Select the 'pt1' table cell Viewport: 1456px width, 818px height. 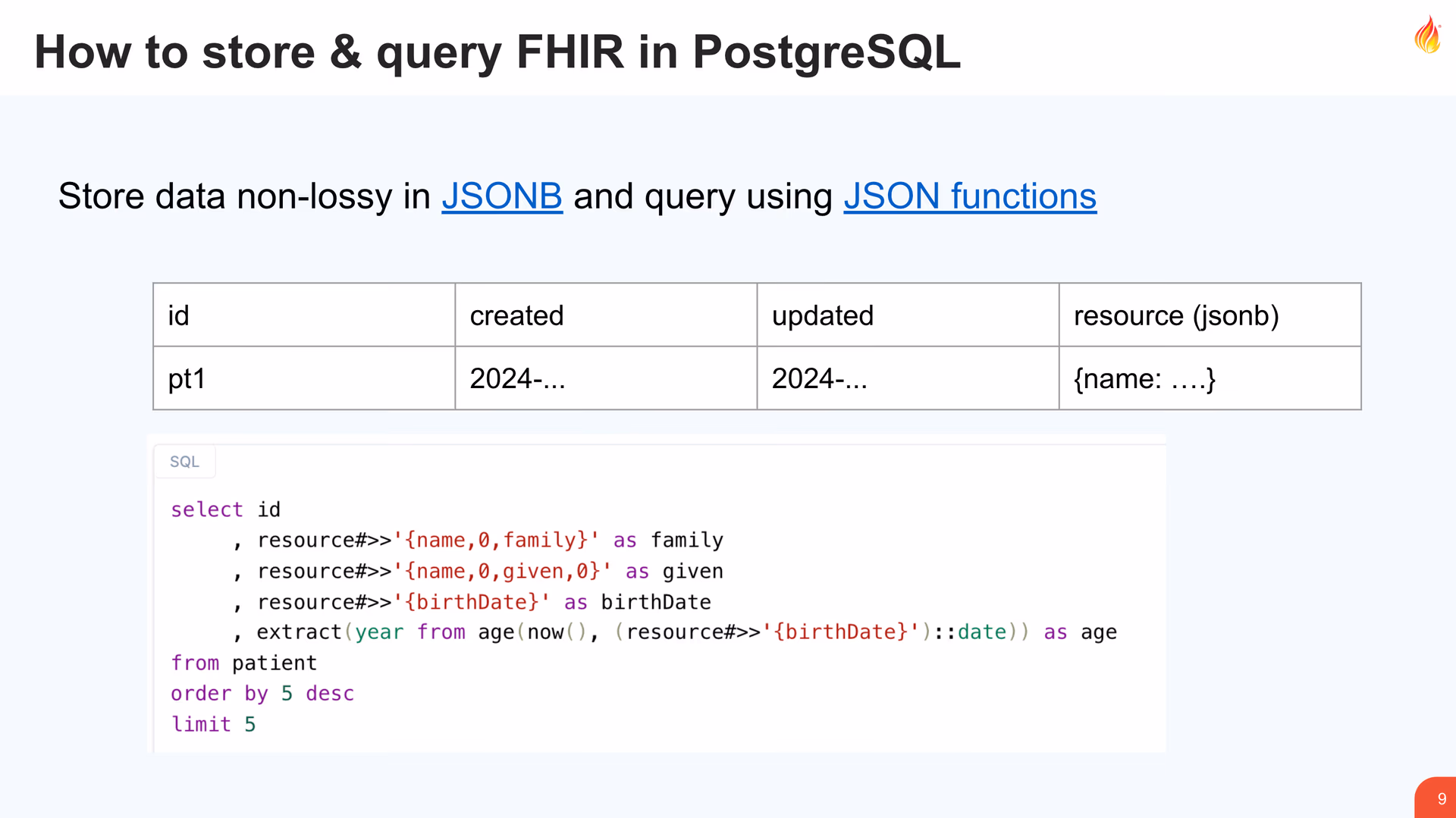click(x=303, y=378)
